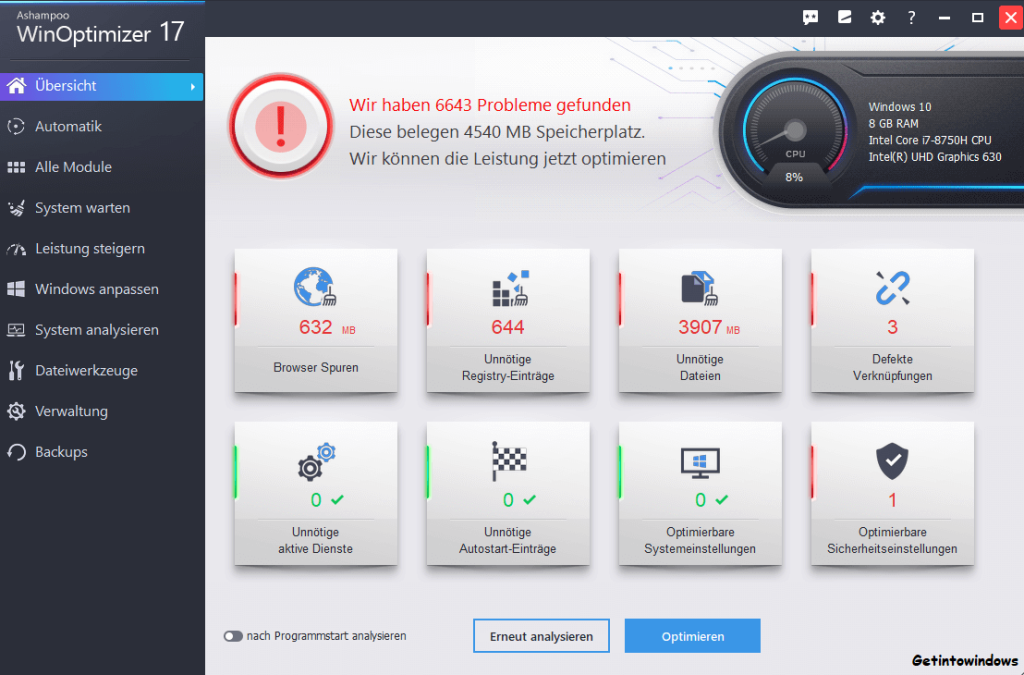Click the Leistung steigern speedometer icon
This screenshot has width=1024, height=675.
tap(16, 249)
